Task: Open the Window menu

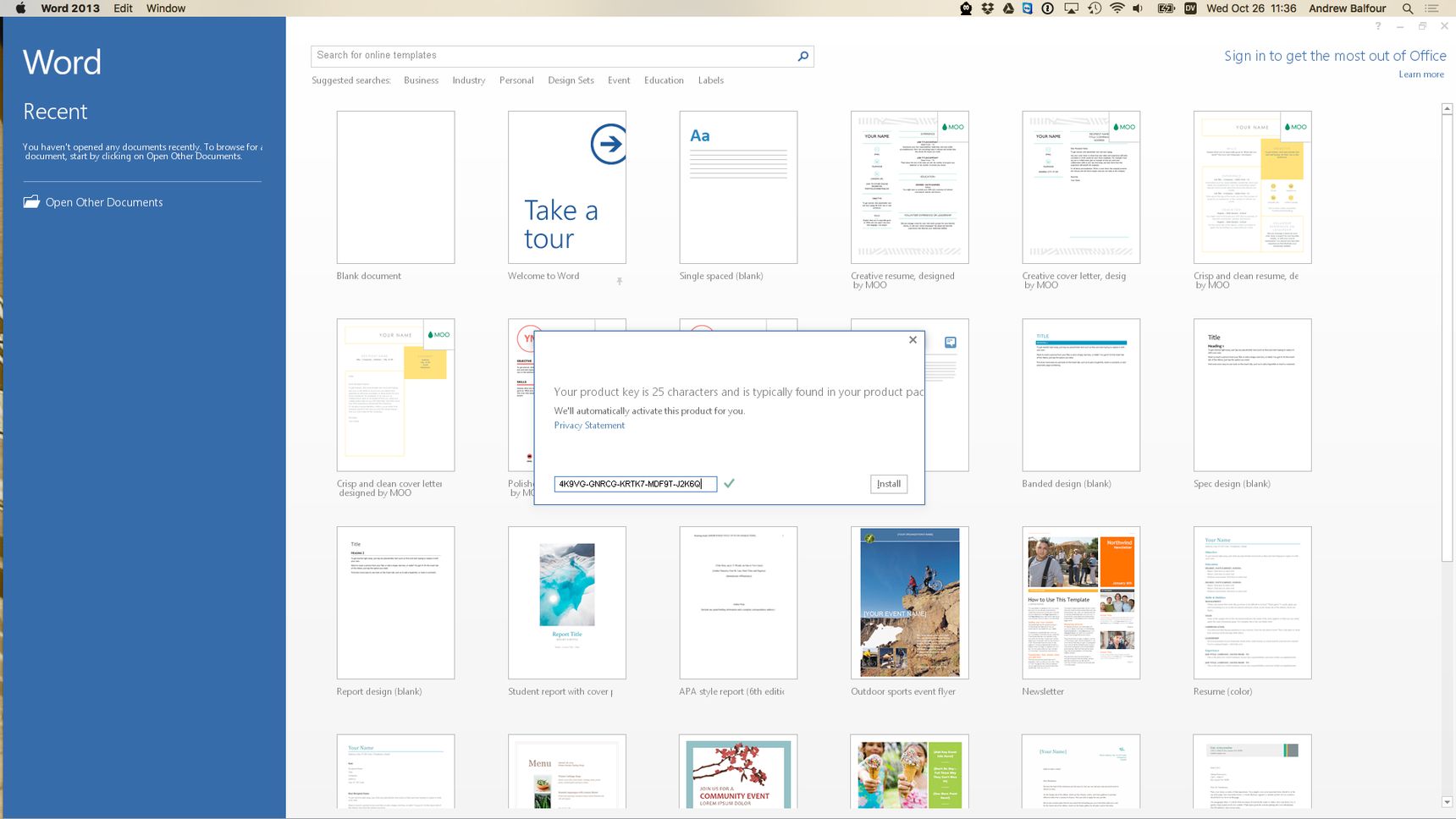Action: 166,8
